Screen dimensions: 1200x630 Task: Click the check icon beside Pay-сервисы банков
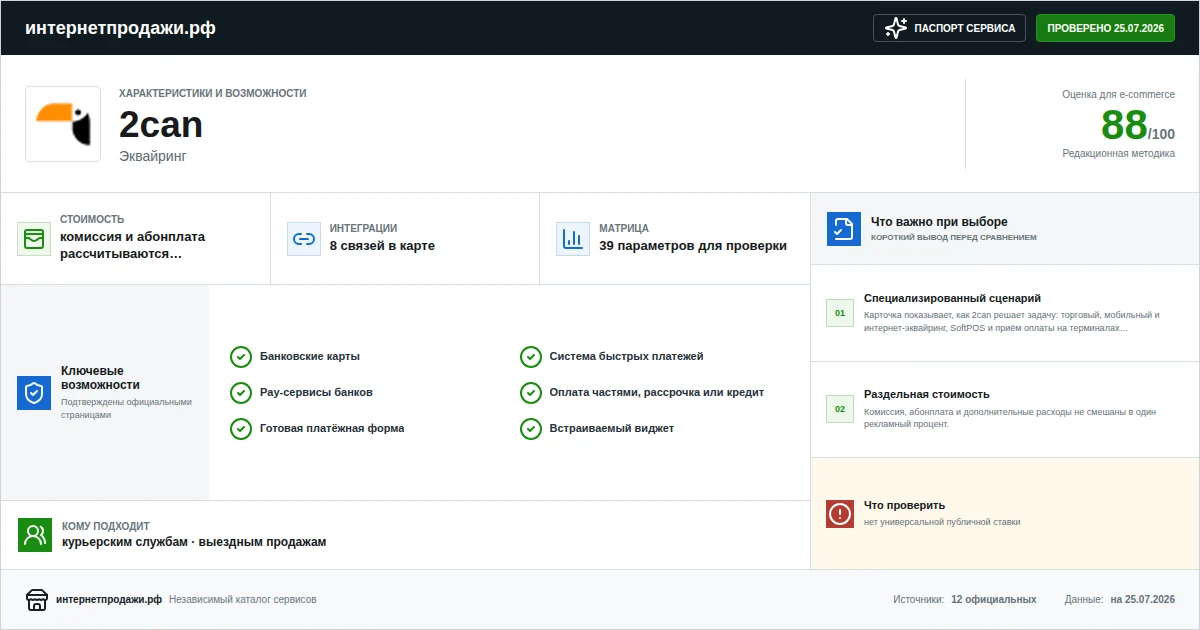241,393
